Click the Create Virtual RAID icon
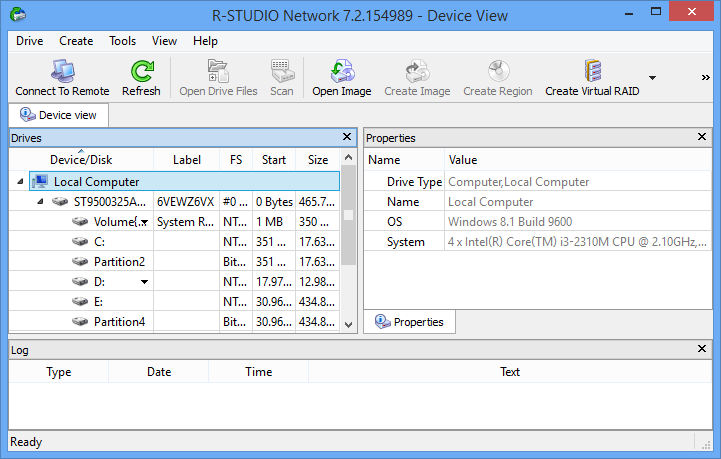This screenshot has height=459, width=721. pyautogui.click(x=592, y=72)
